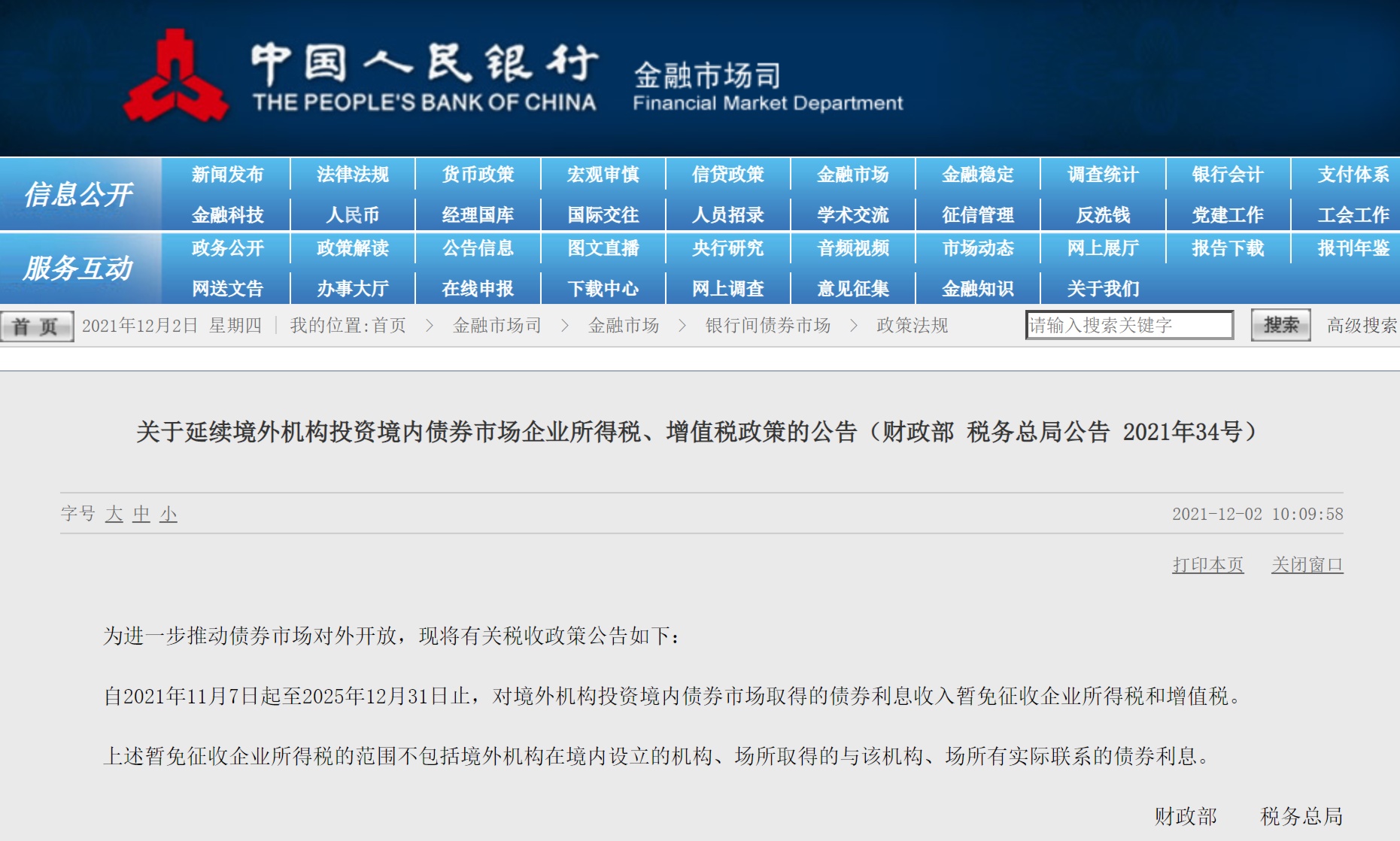The height and width of the screenshot is (841, 1400).
Task: Switch to the 金融市场 section
Action: click(x=851, y=174)
